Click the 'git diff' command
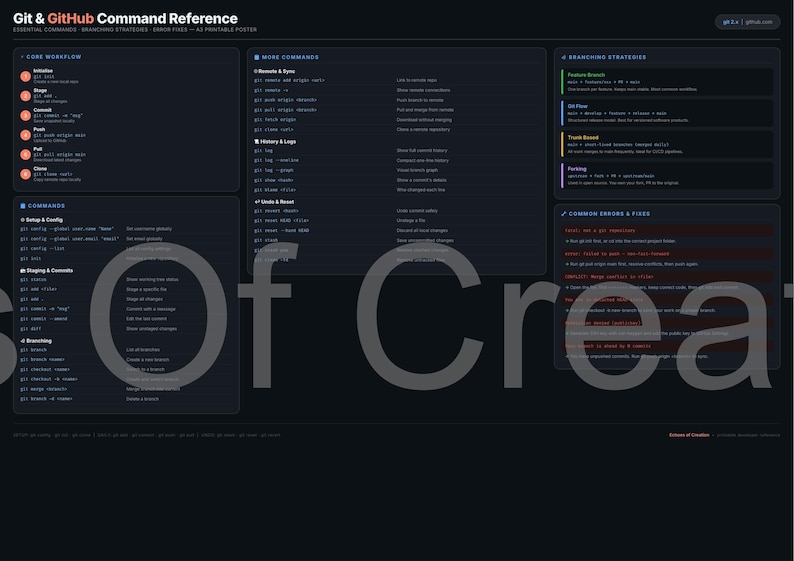 tap(31, 329)
